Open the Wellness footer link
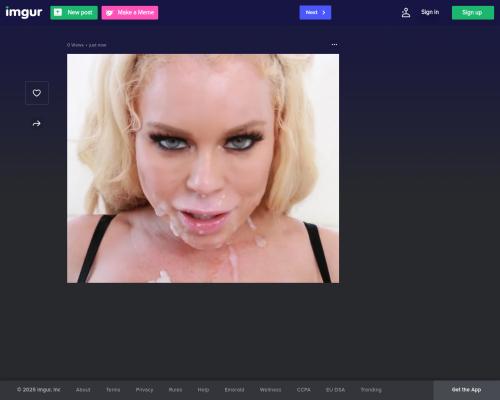500x400 pixels. coord(270,390)
